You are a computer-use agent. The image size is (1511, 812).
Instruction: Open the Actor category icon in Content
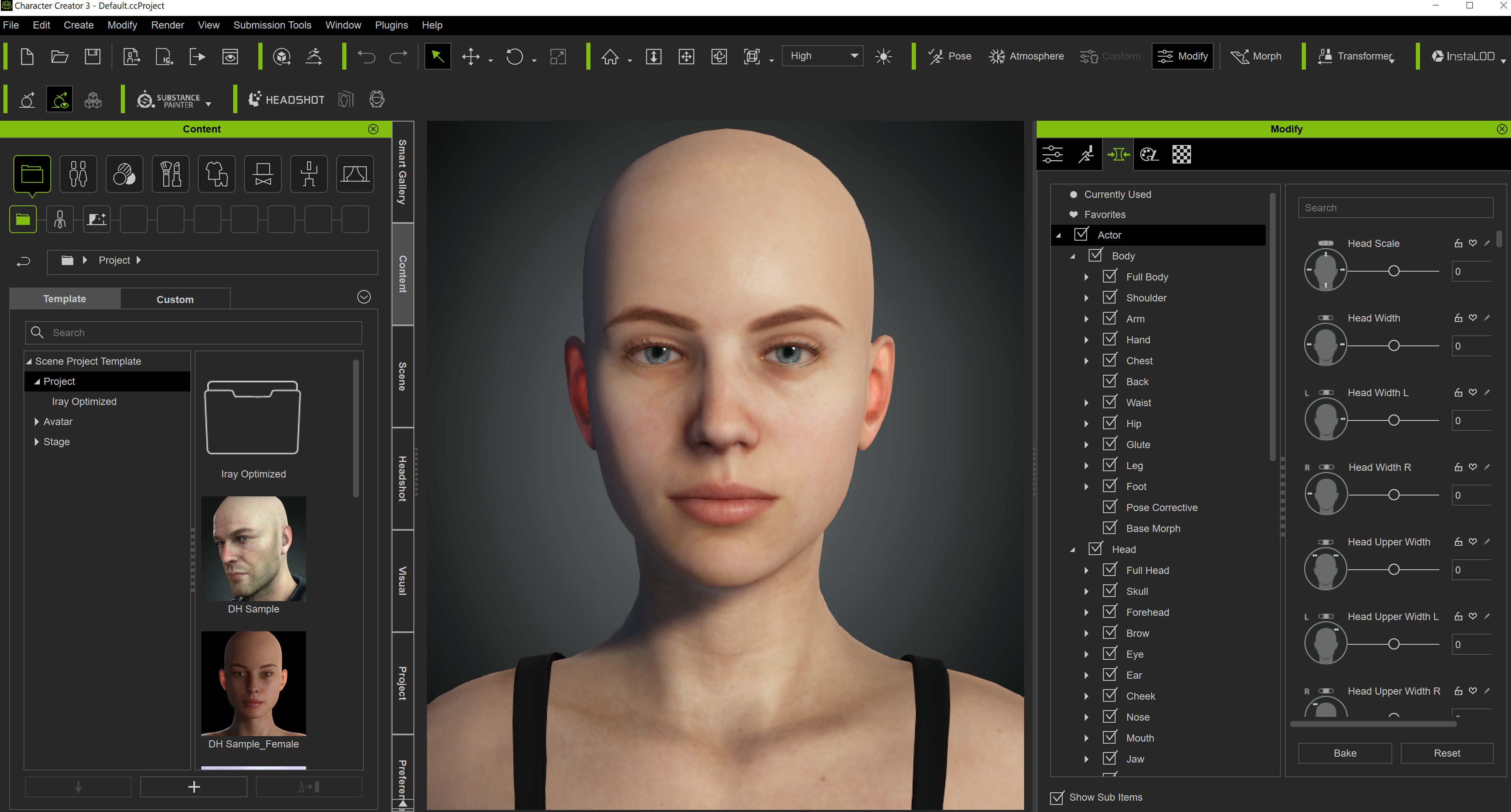tap(78, 174)
